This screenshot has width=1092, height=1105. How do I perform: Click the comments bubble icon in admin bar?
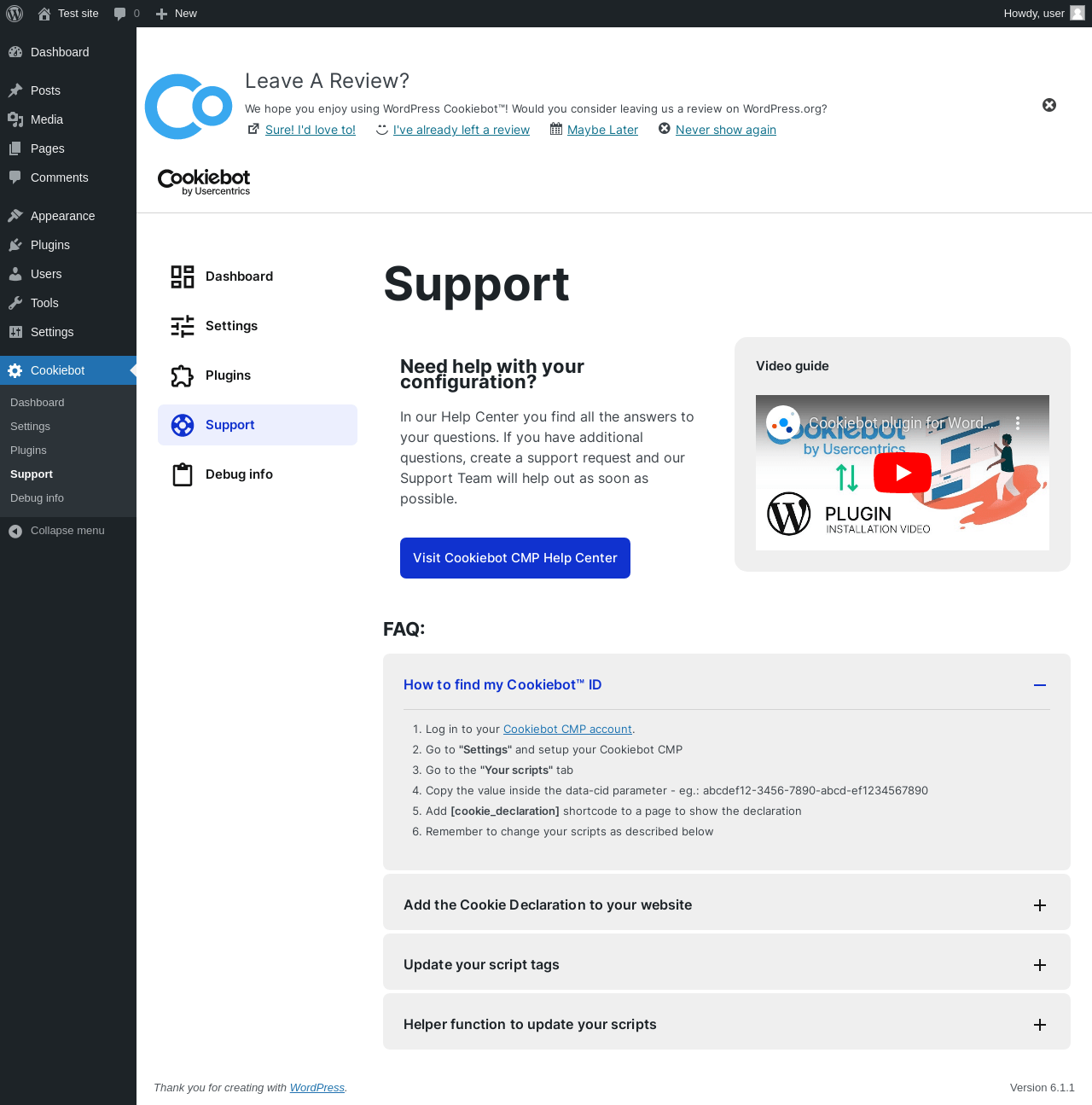(119, 14)
